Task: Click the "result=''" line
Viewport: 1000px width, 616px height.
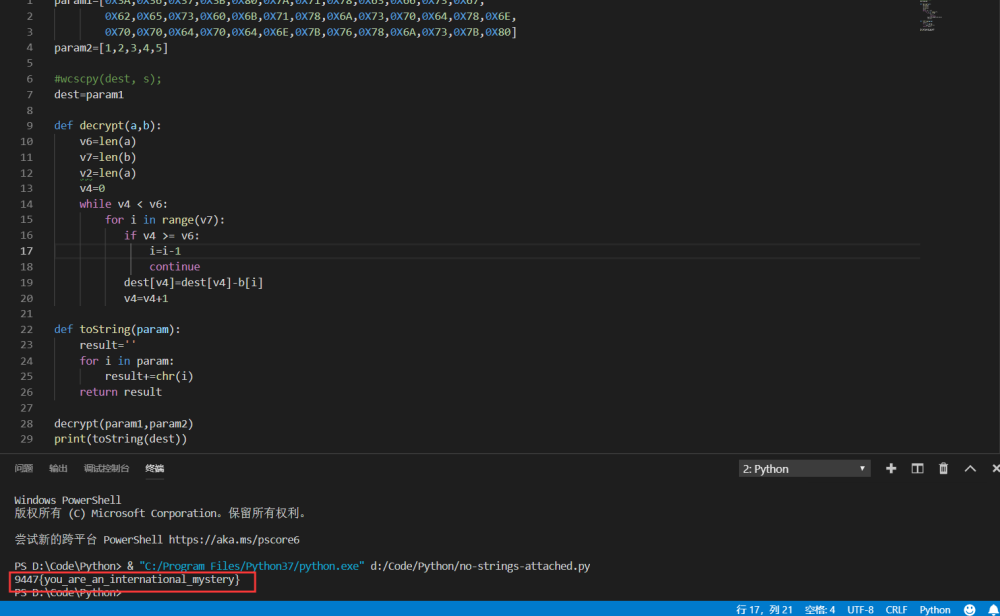Action: click(x=108, y=345)
